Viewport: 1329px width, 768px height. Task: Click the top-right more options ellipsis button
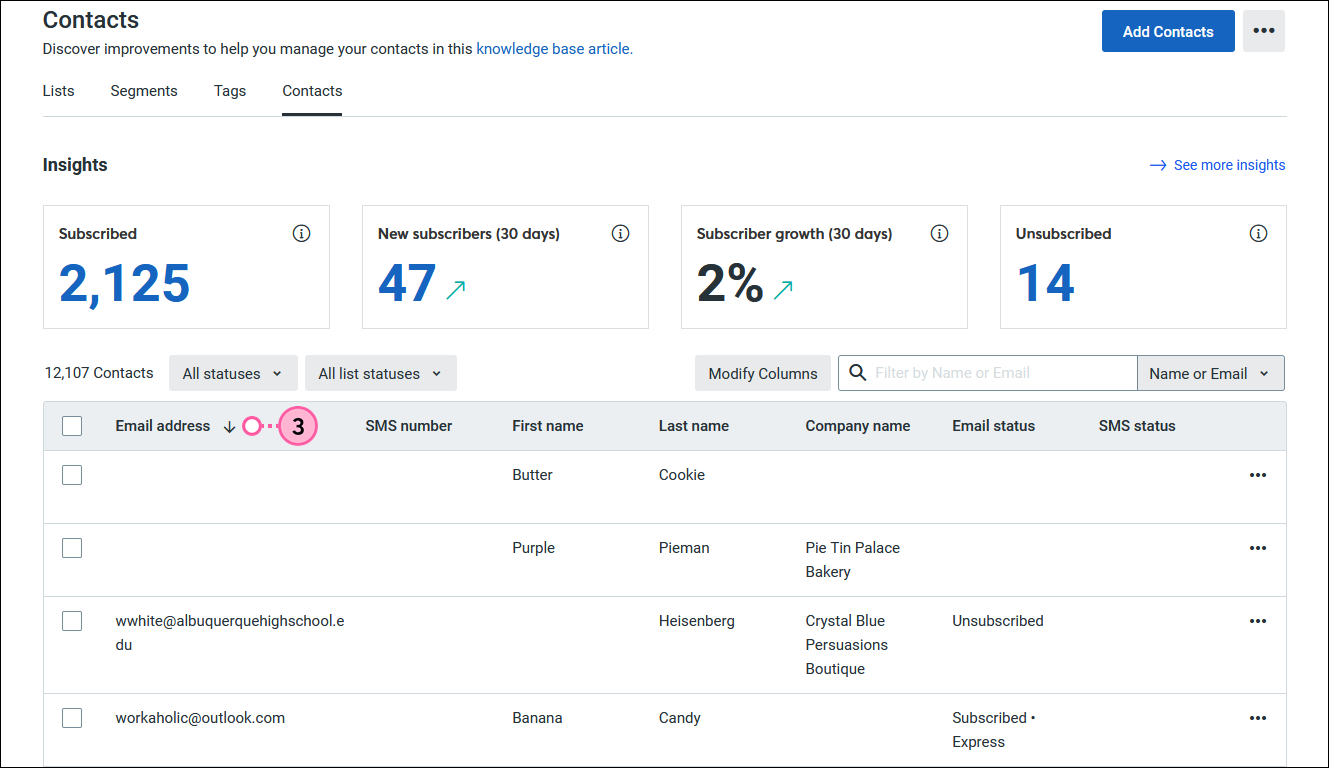pyautogui.click(x=1264, y=31)
